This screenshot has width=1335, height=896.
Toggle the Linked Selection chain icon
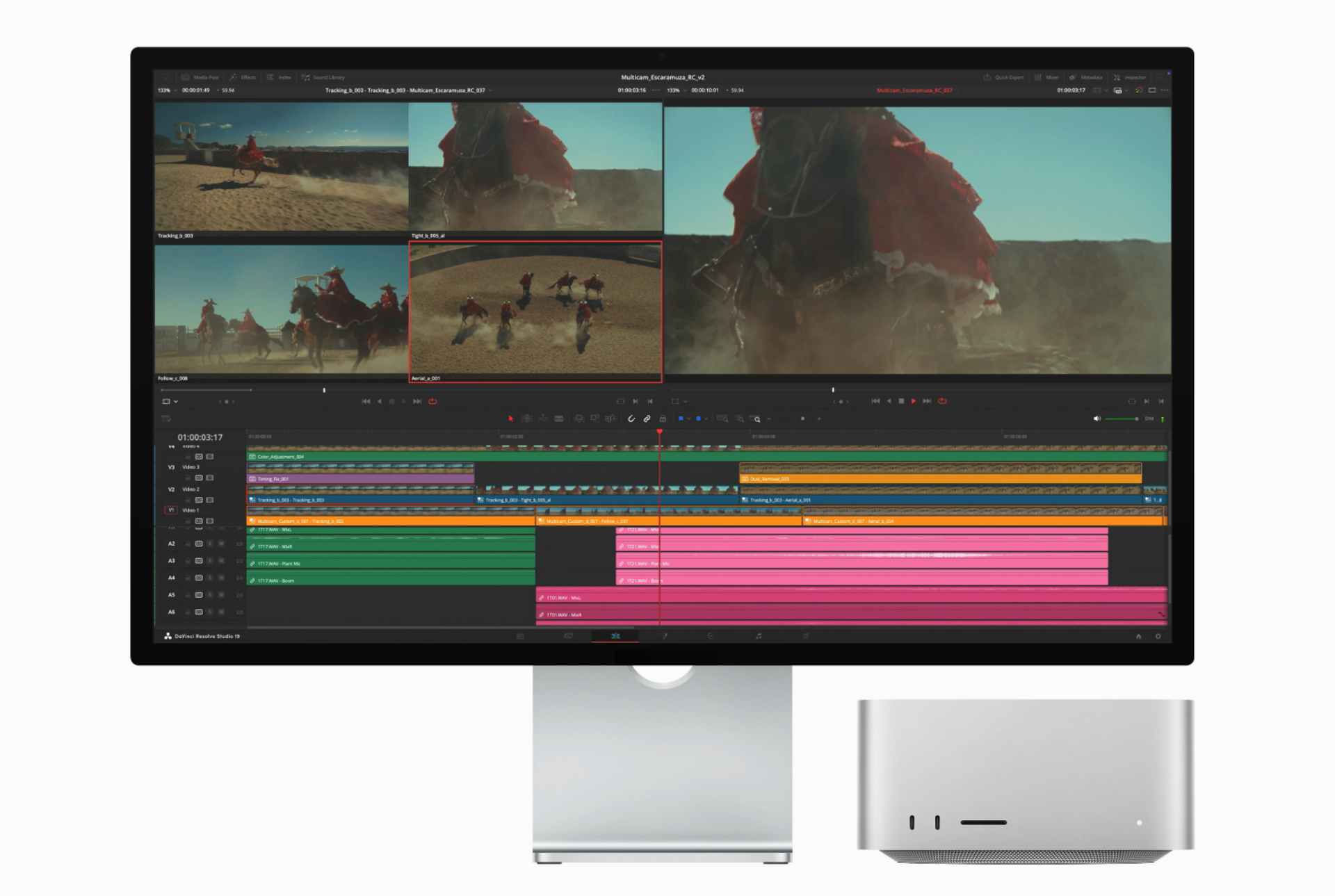pos(647,418)
